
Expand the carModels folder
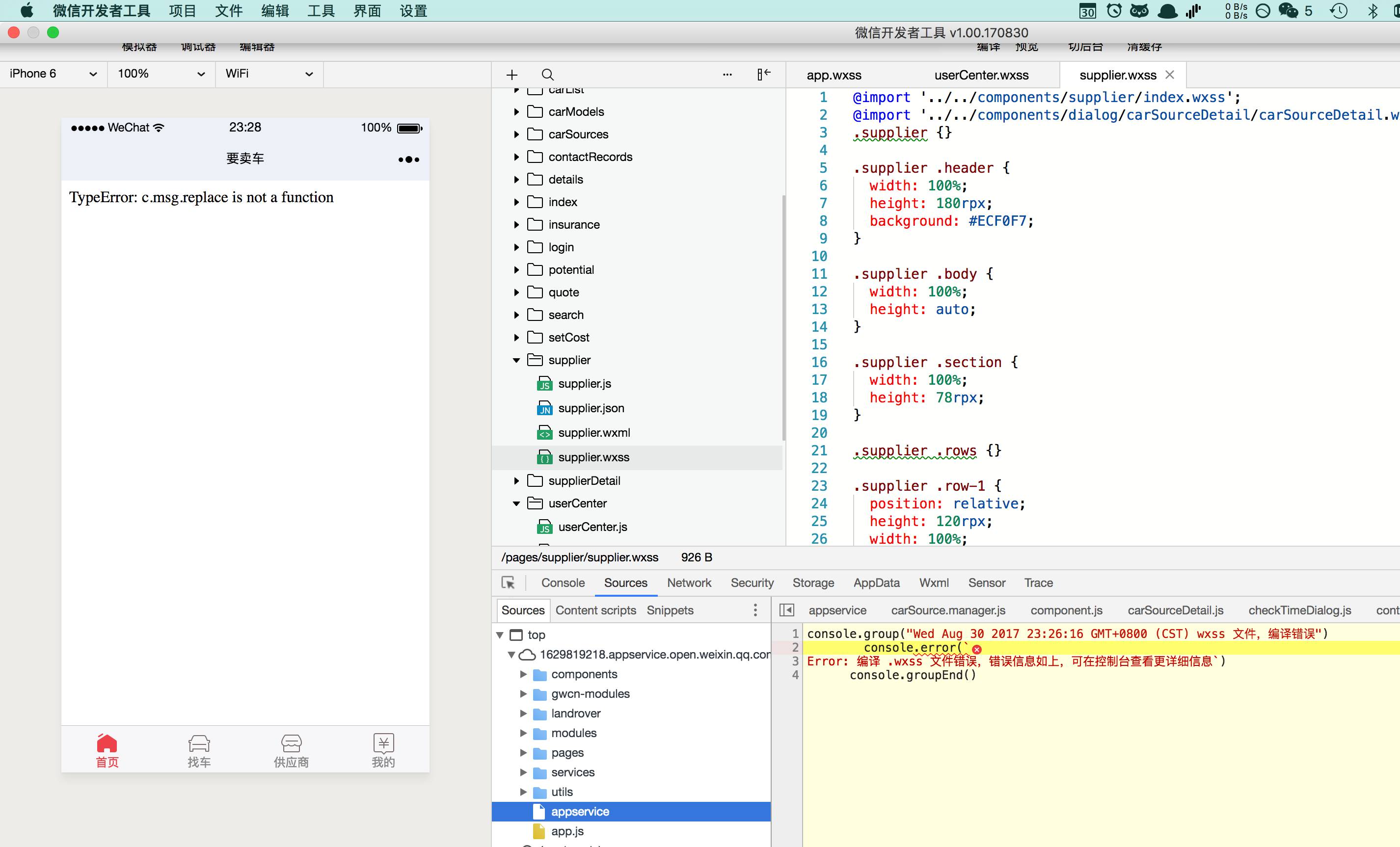pos(516,112)
